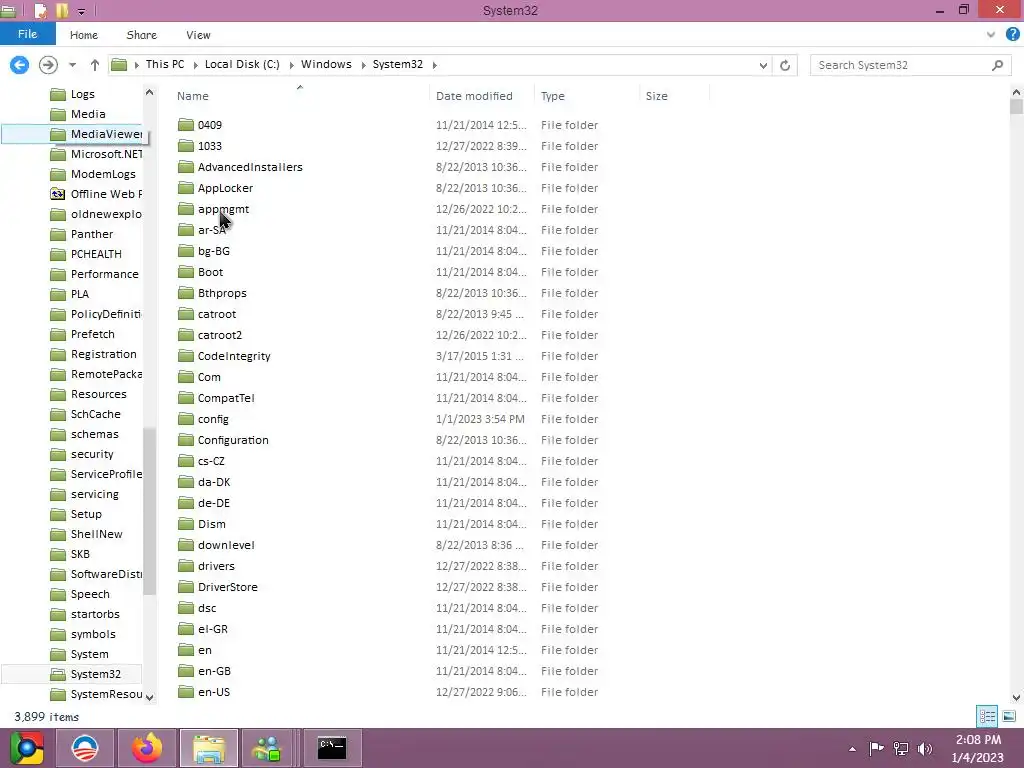Open the Home ribbon tab
The image size is (1024, 768).
click(x=84, y=35)
